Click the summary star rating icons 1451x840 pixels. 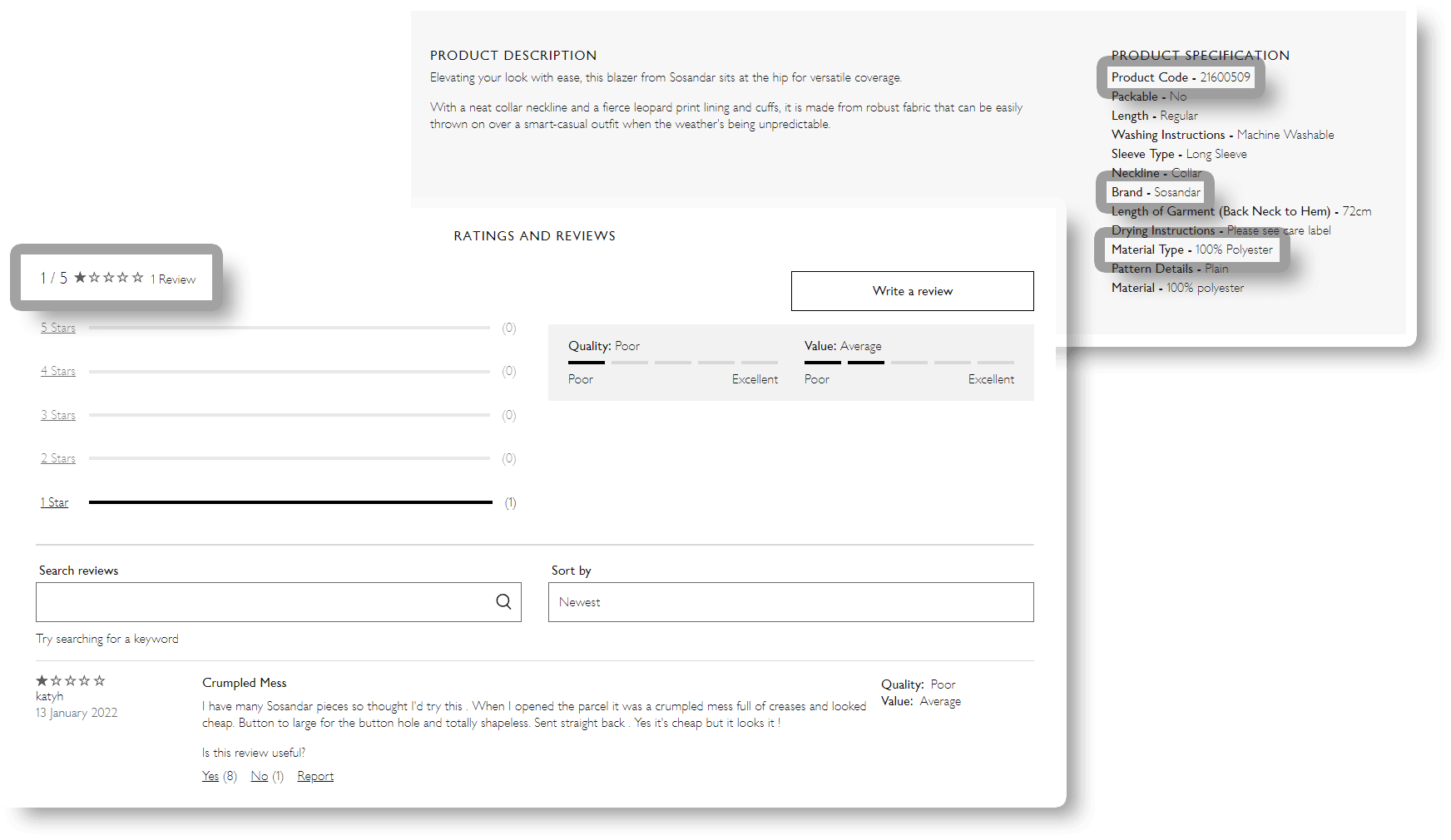pos(109,278)
